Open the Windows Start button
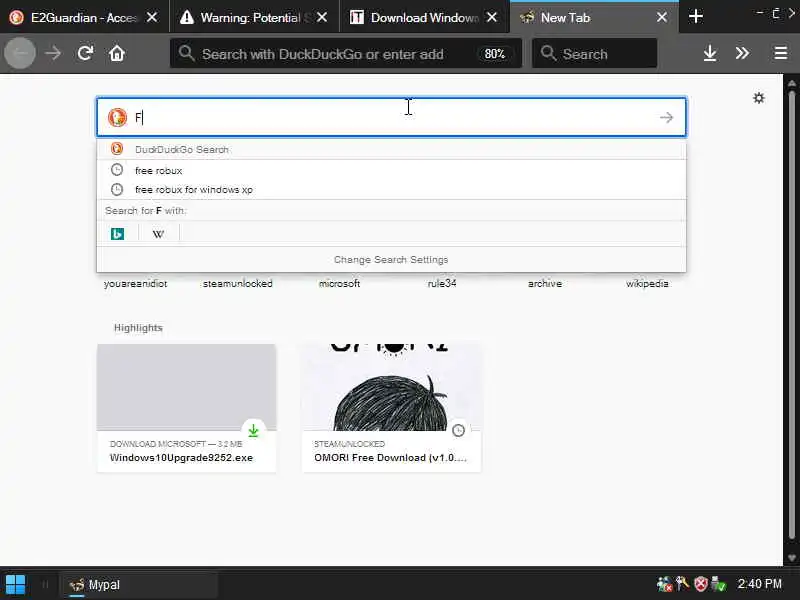 tap(15, 585)
